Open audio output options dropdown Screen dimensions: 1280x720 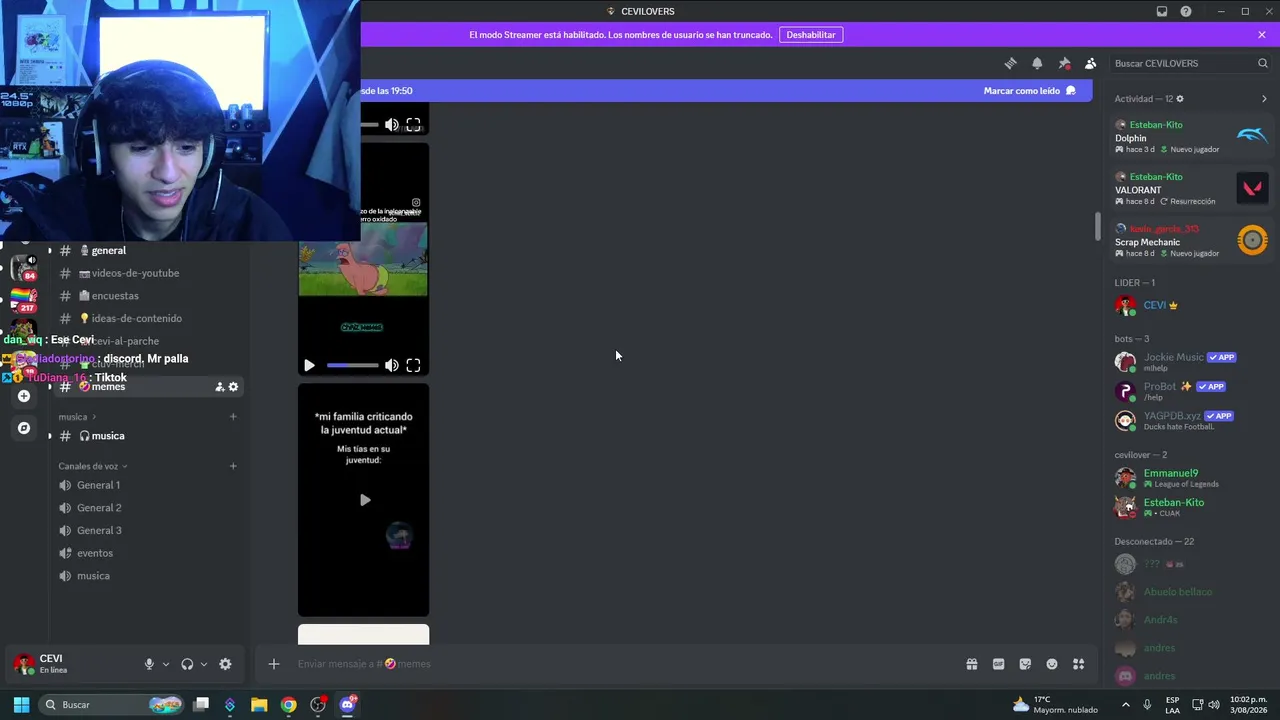[x=204, y=664]
